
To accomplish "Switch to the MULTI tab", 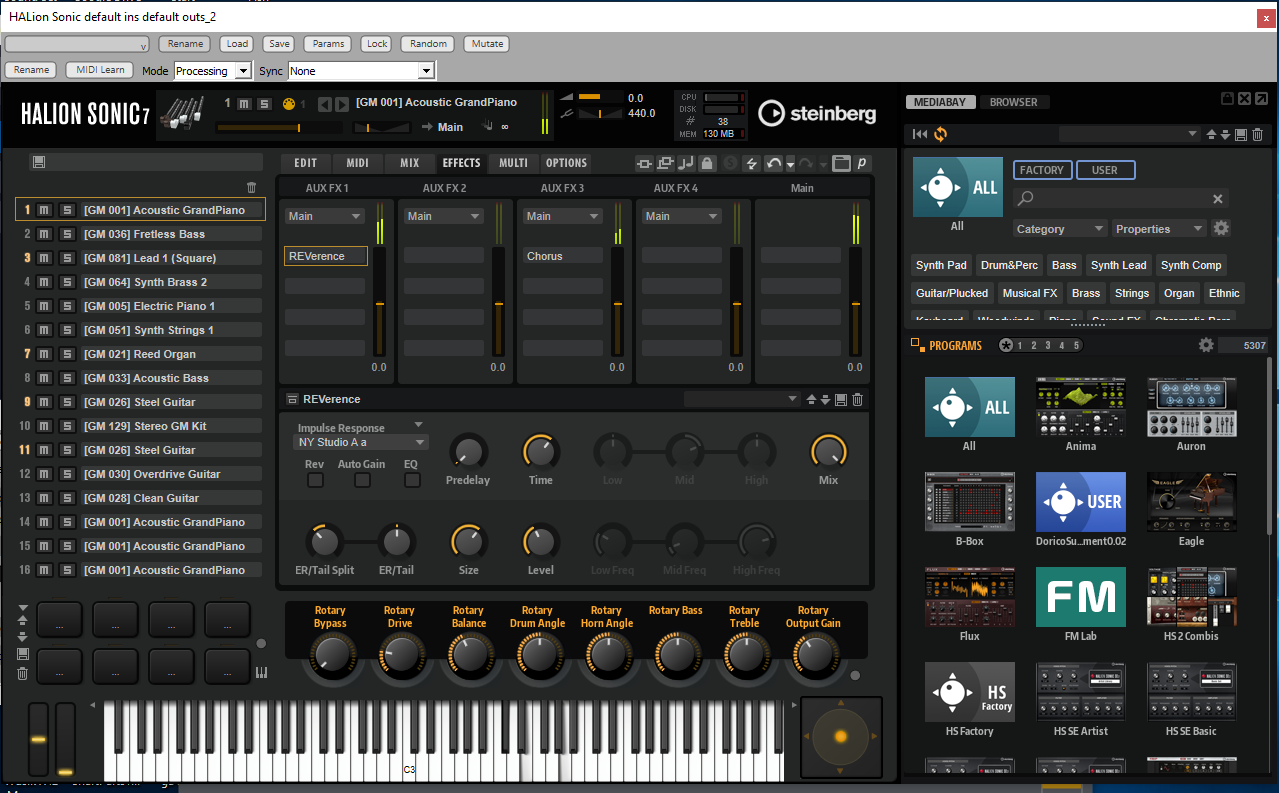I will pos(513,163).
